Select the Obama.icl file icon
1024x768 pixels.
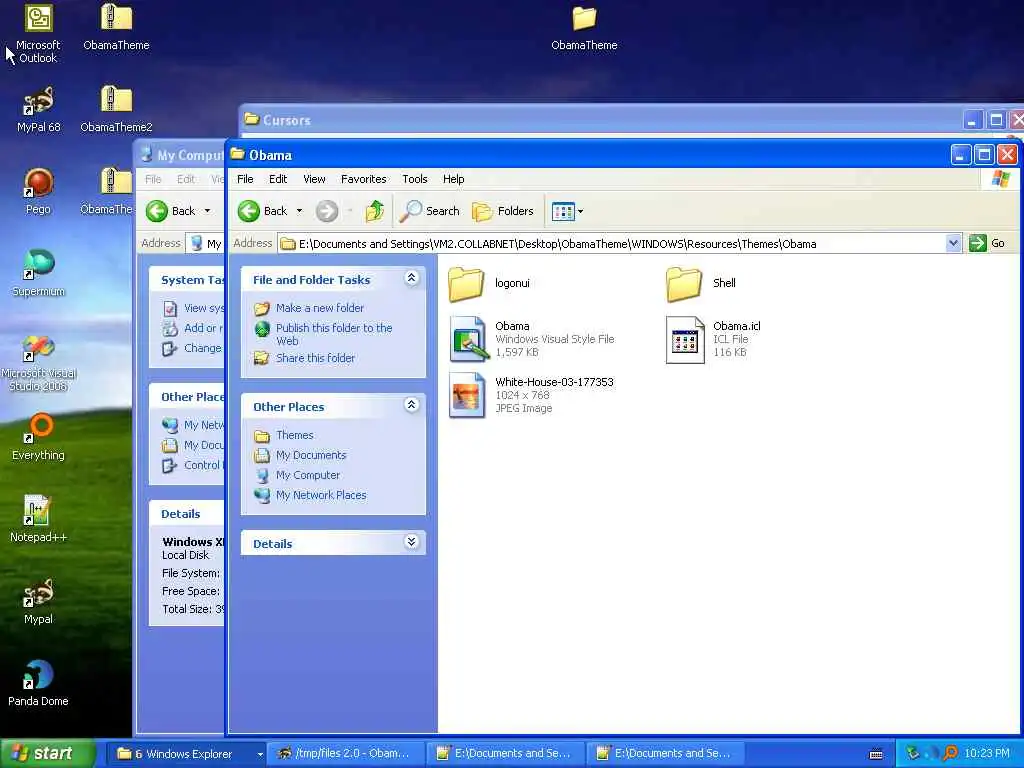coord(685,340)
